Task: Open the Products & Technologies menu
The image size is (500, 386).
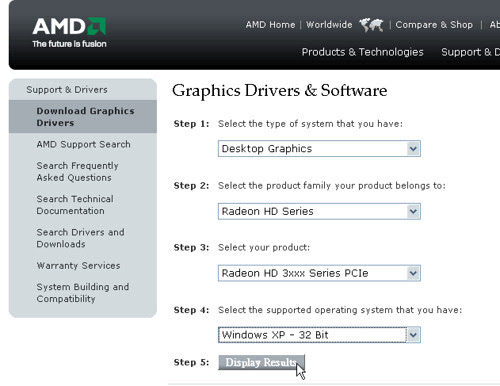Action: [x=362, y=52]
